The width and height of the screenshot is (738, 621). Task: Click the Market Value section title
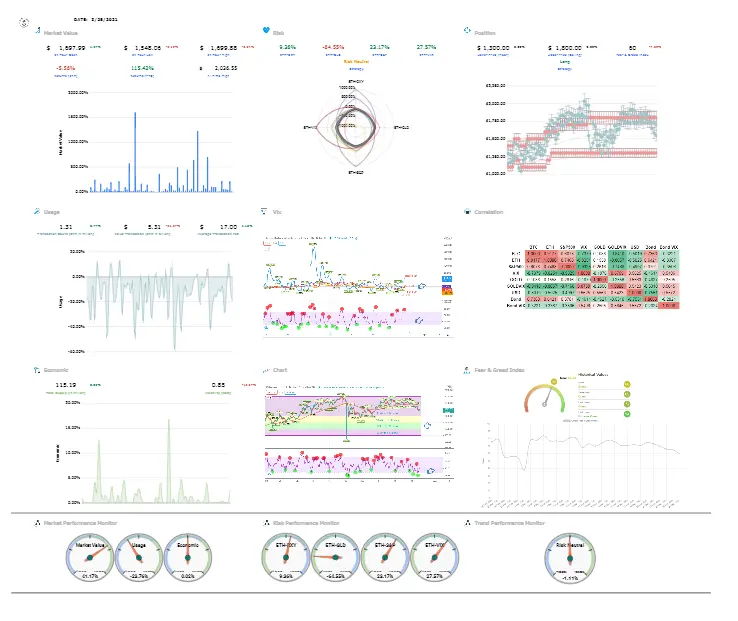(61, 33)
